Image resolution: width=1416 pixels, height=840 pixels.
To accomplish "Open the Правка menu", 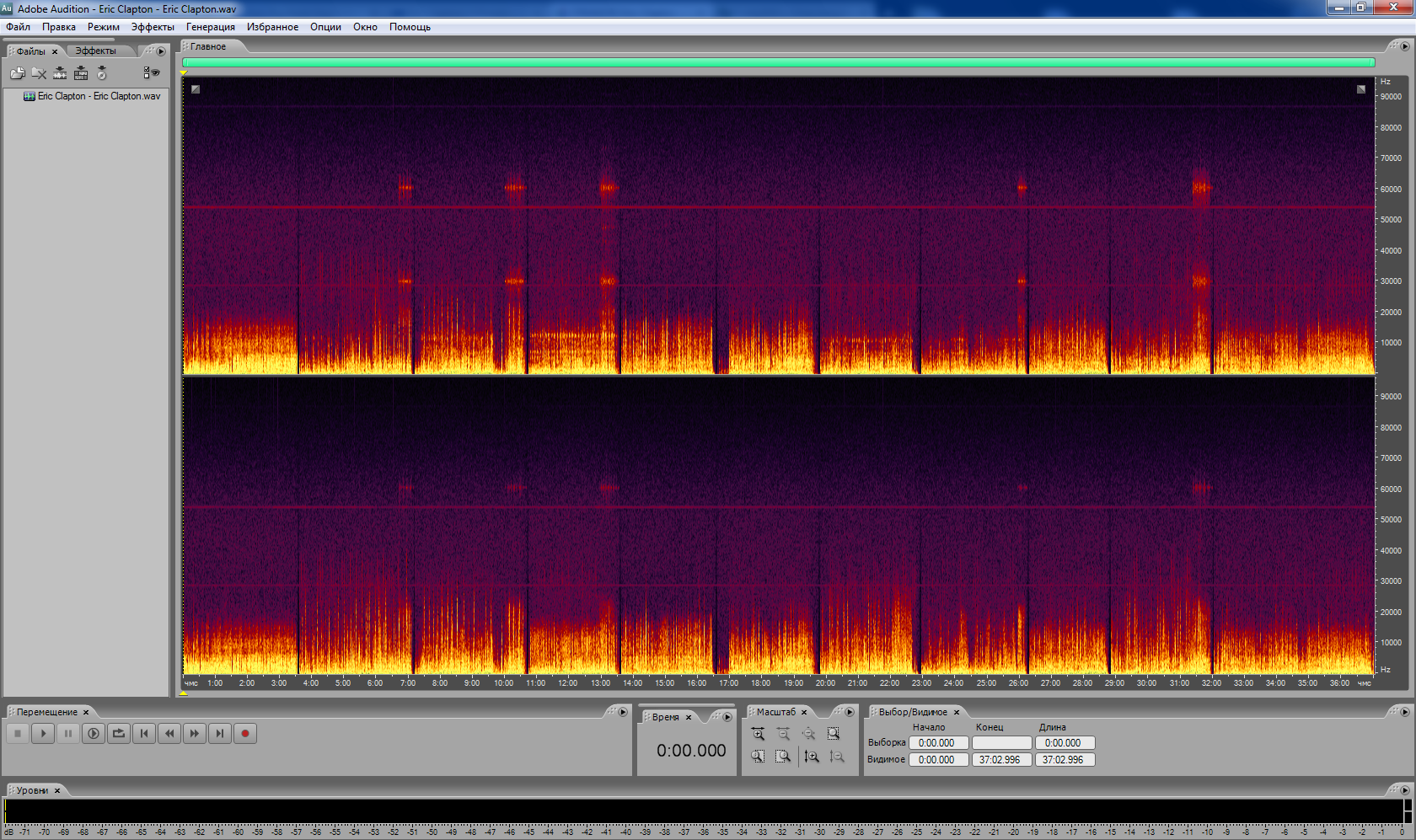I will pyautogui.click(x=59, y=27).
